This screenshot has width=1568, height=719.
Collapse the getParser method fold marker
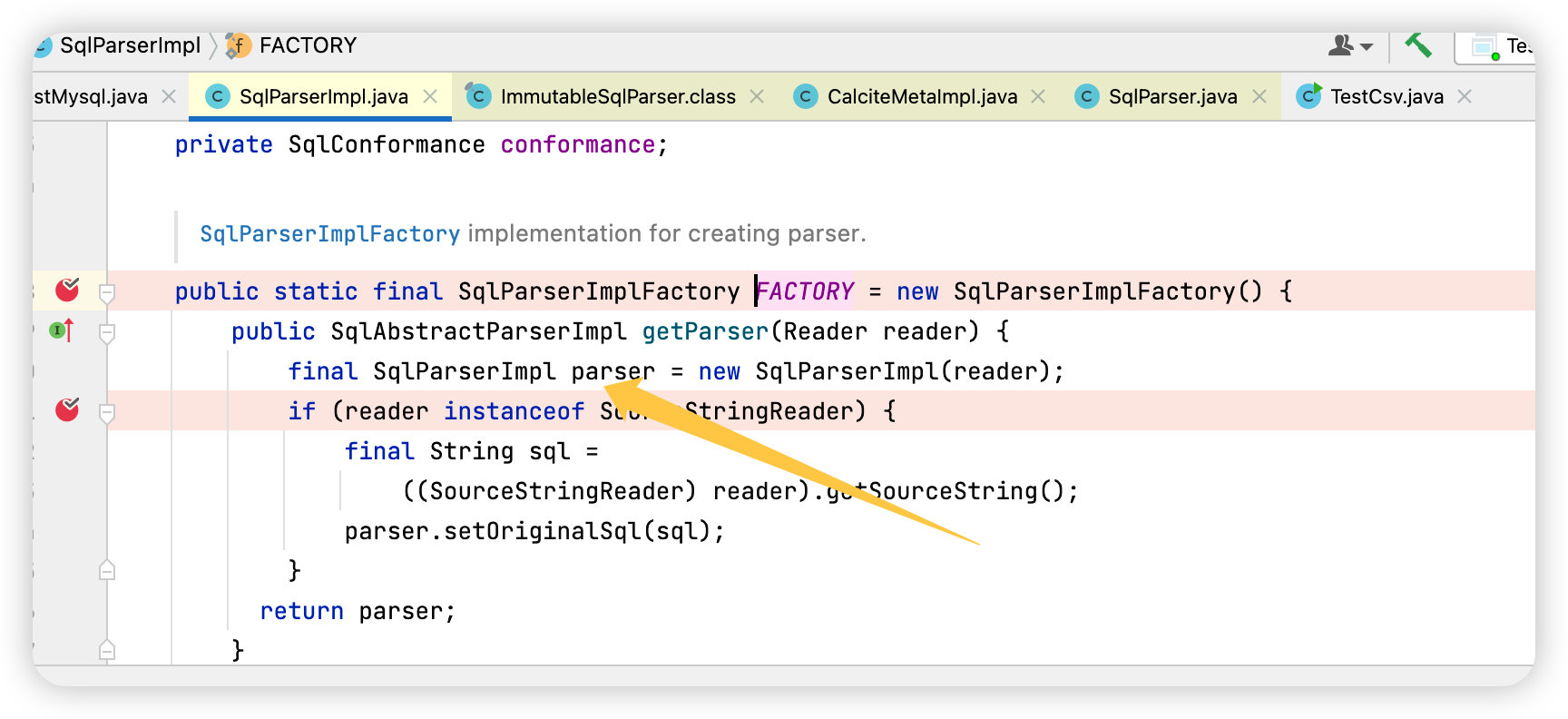point(107,332)
